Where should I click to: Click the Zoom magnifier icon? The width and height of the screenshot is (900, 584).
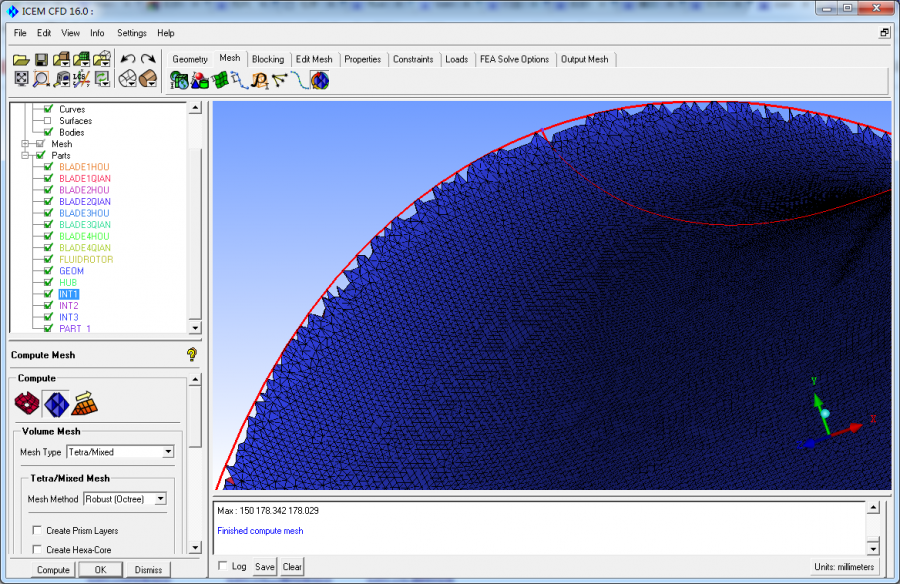[x=41, y=79]
